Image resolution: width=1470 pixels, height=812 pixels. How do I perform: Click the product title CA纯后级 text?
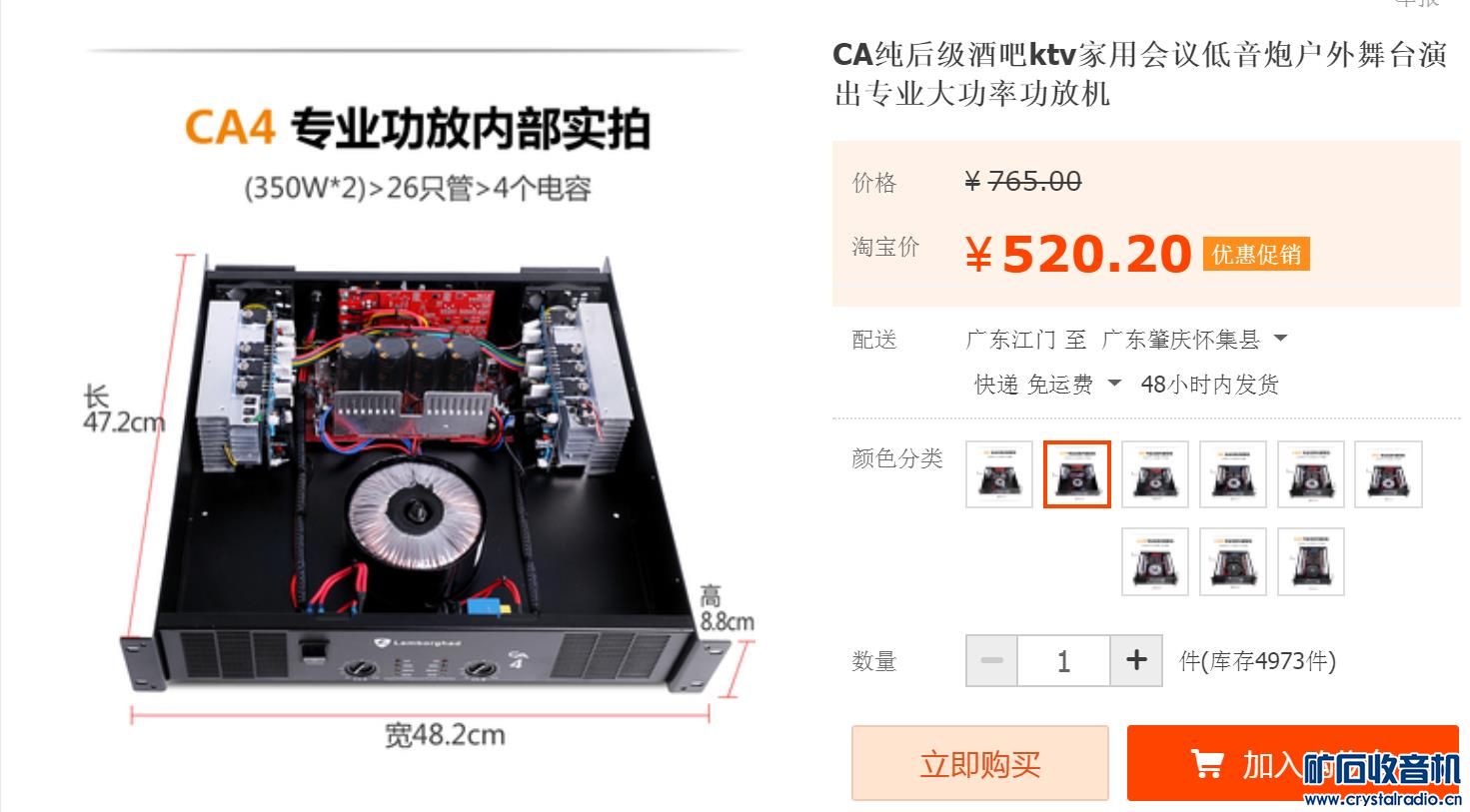coord(1140,74)
